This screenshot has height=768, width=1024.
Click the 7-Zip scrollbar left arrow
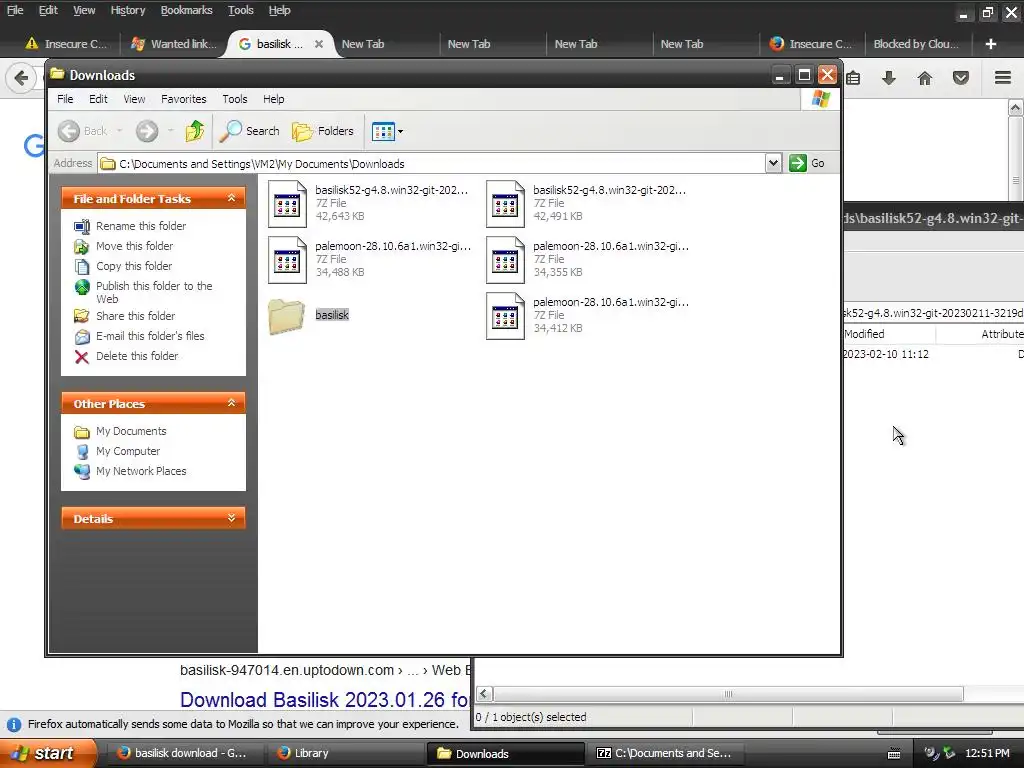coord(484,694)
